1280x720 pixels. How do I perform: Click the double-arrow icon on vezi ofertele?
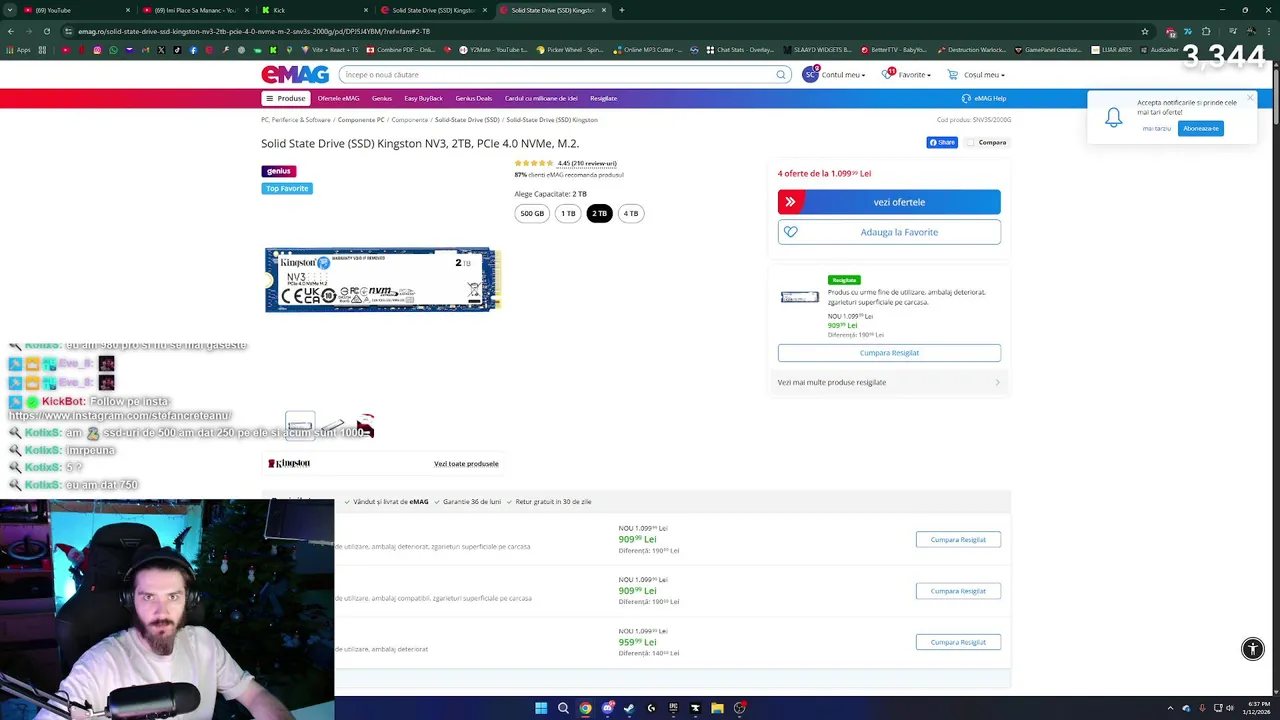(x=790, y=202)
